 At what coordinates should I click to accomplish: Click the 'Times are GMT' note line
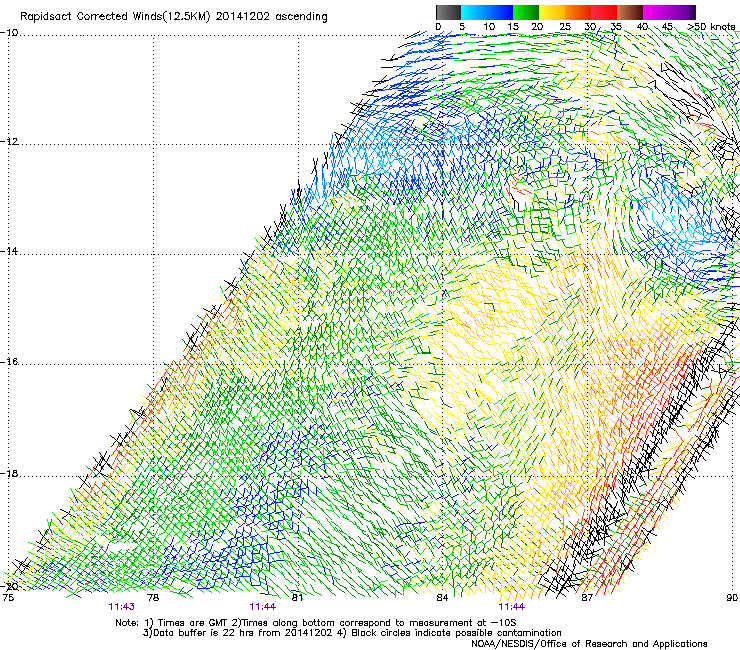tap(316, 623)
